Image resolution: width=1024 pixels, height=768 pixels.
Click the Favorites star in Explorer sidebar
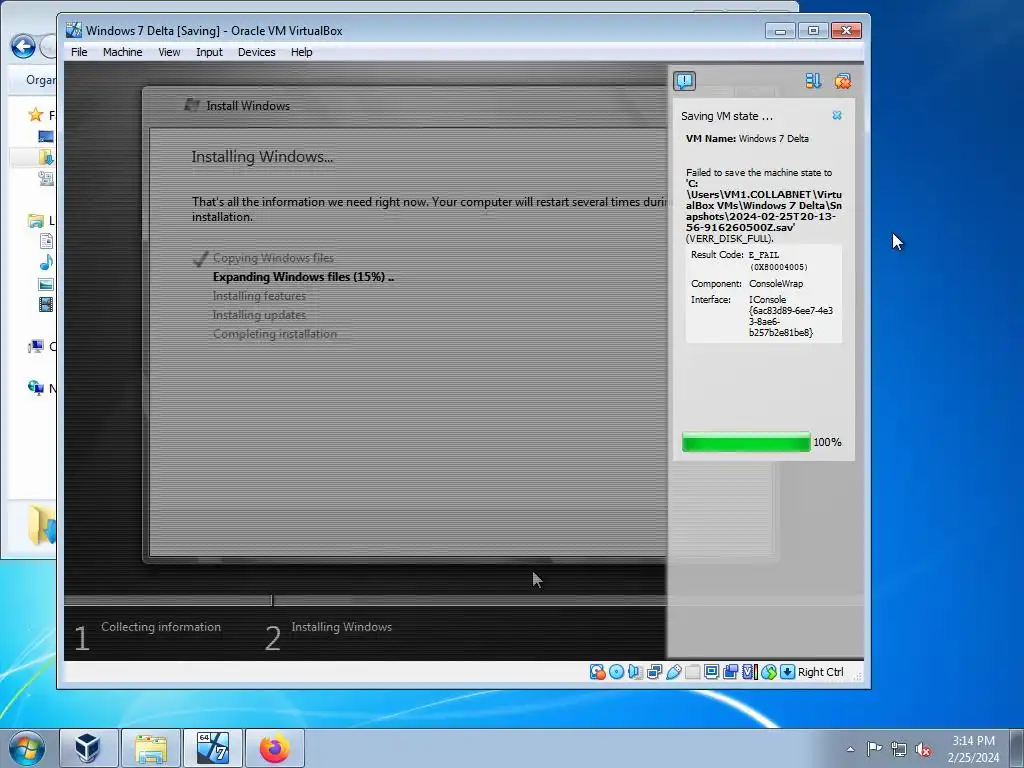(x=36, y=116)
